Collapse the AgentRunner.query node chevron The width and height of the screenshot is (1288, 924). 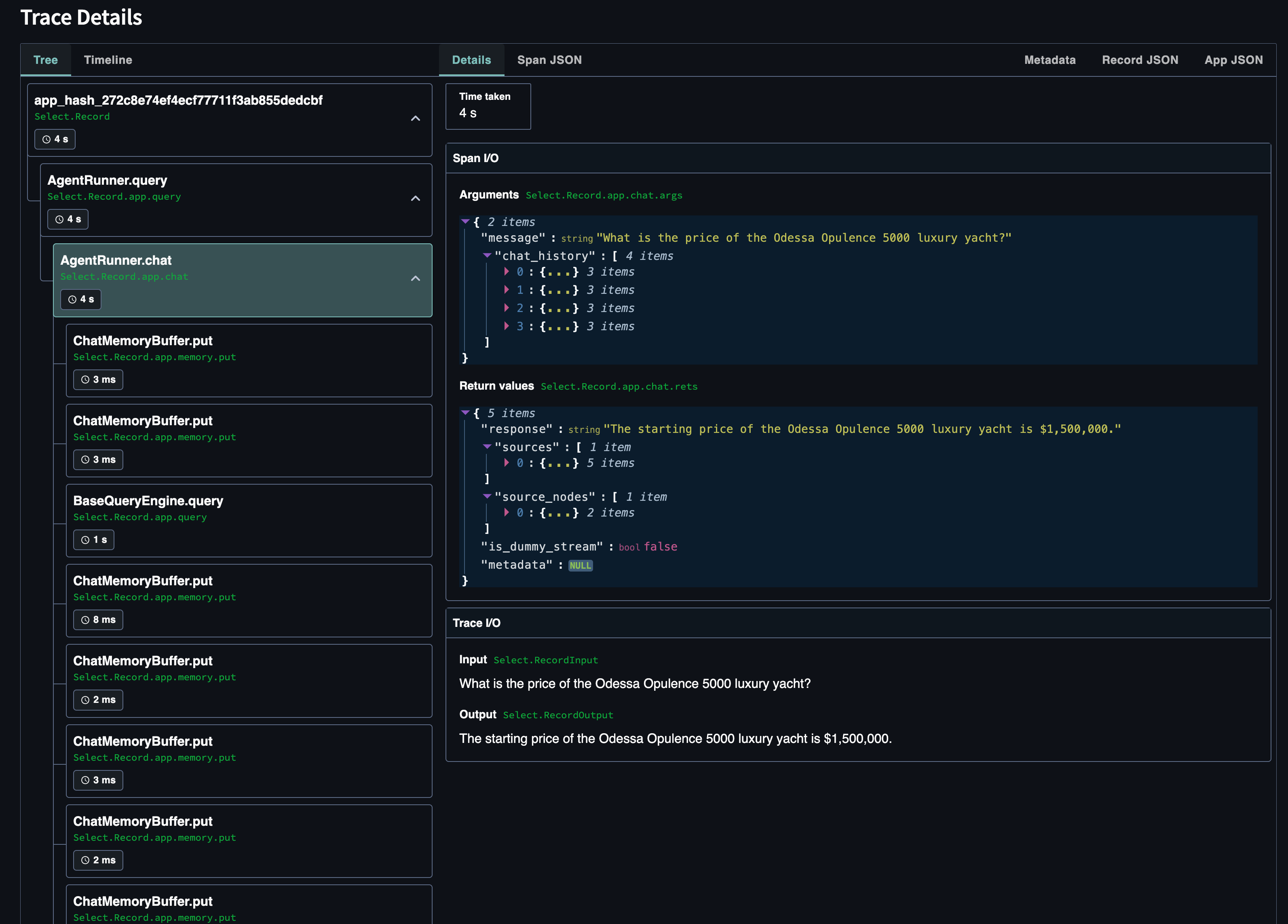coord(415,198)
